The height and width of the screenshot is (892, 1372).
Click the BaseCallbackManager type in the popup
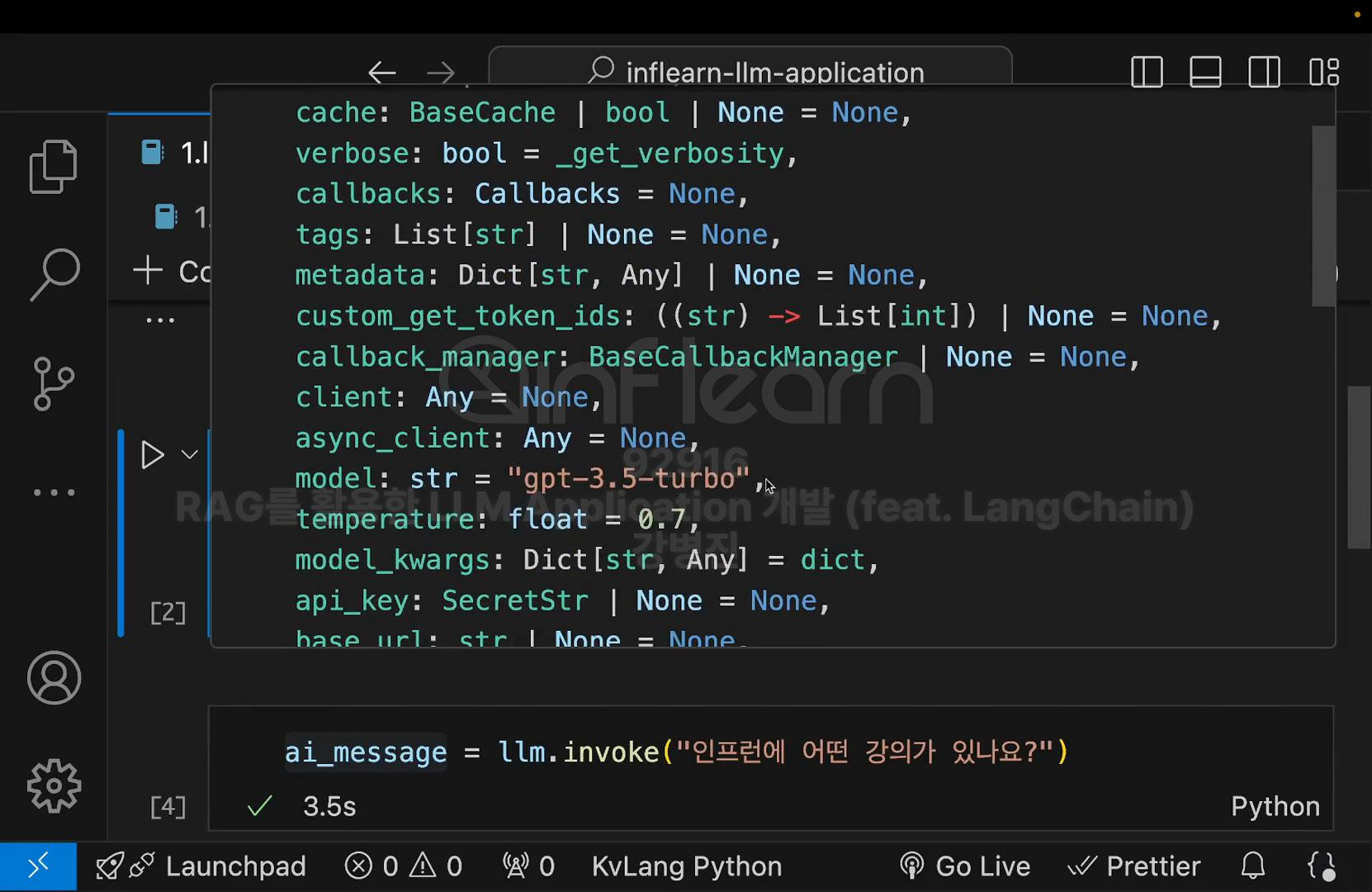(x=743, y=357)
